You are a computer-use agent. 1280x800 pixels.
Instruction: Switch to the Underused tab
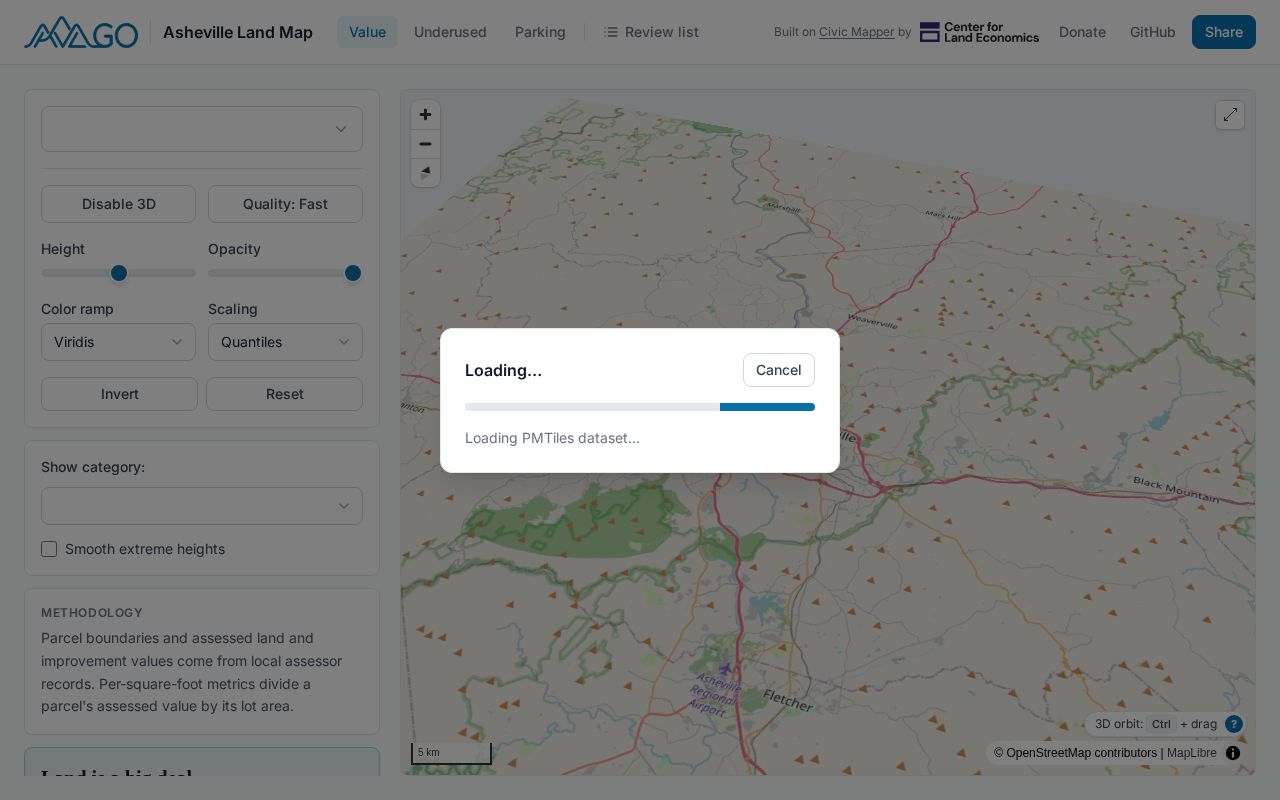click(450, 32)
